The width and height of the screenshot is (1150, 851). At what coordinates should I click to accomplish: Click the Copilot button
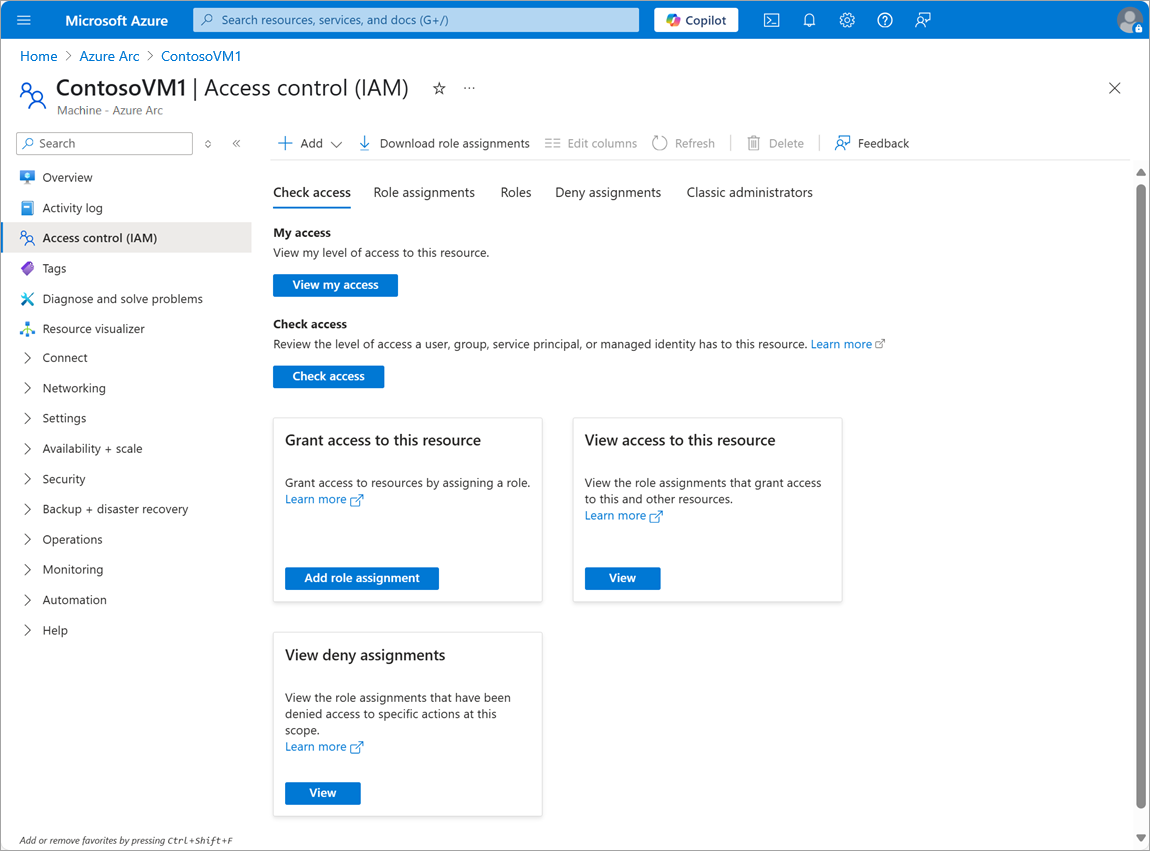coord(696,20)
